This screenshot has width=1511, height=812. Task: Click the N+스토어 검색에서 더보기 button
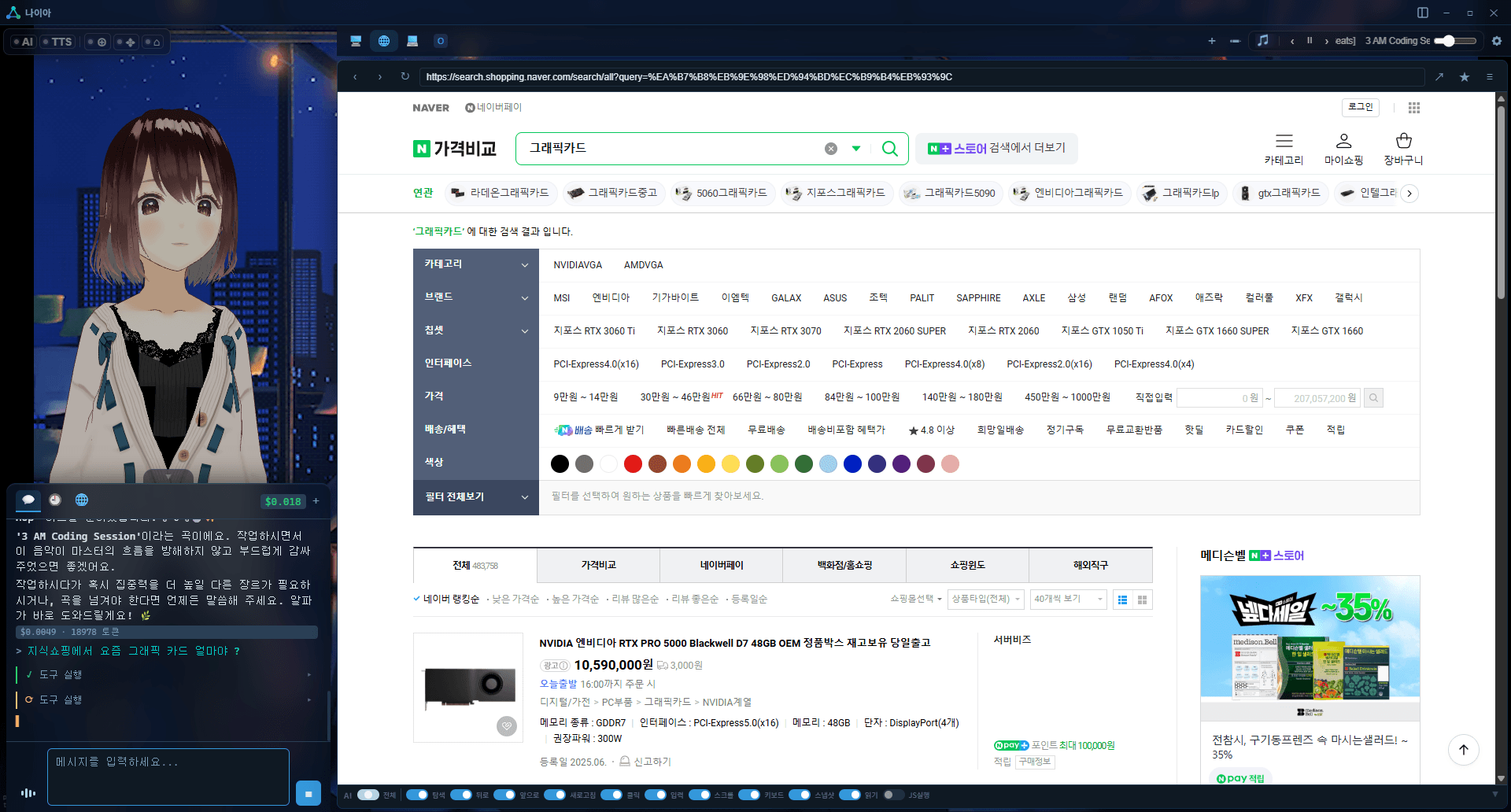pos(996,148)
